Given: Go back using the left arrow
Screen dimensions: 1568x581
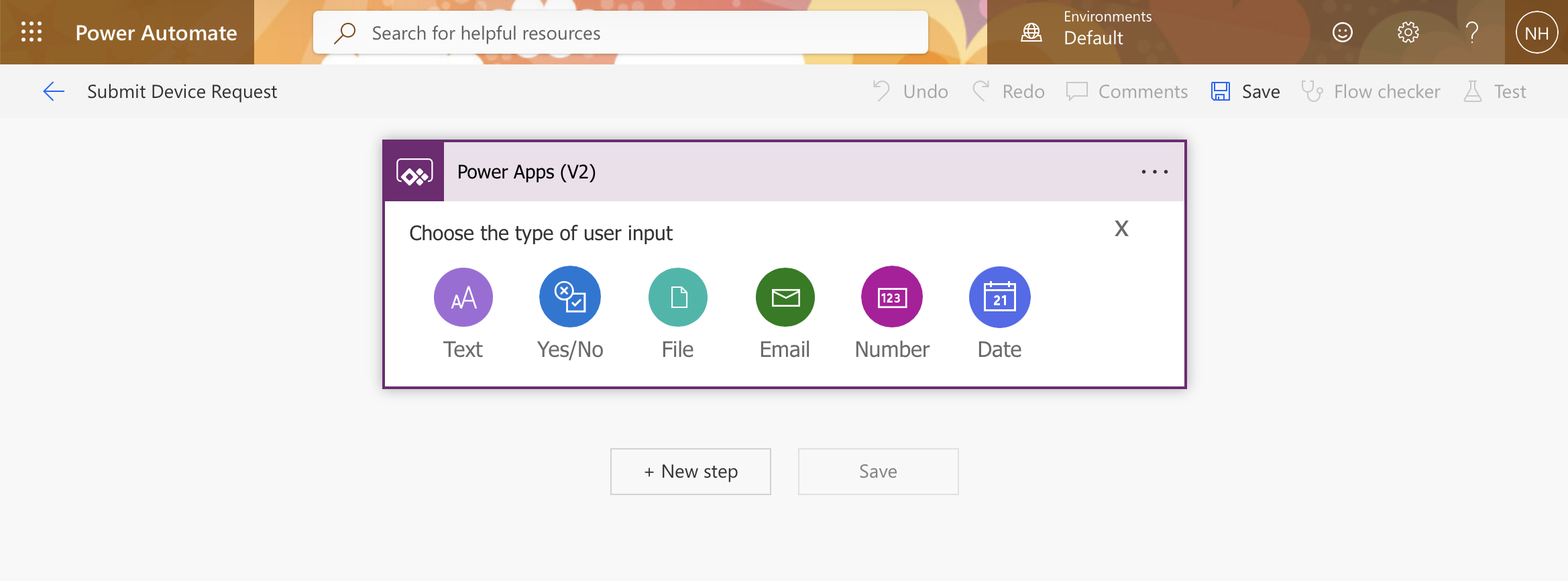Looking at the screenshot, I should (x=54, y=91).
